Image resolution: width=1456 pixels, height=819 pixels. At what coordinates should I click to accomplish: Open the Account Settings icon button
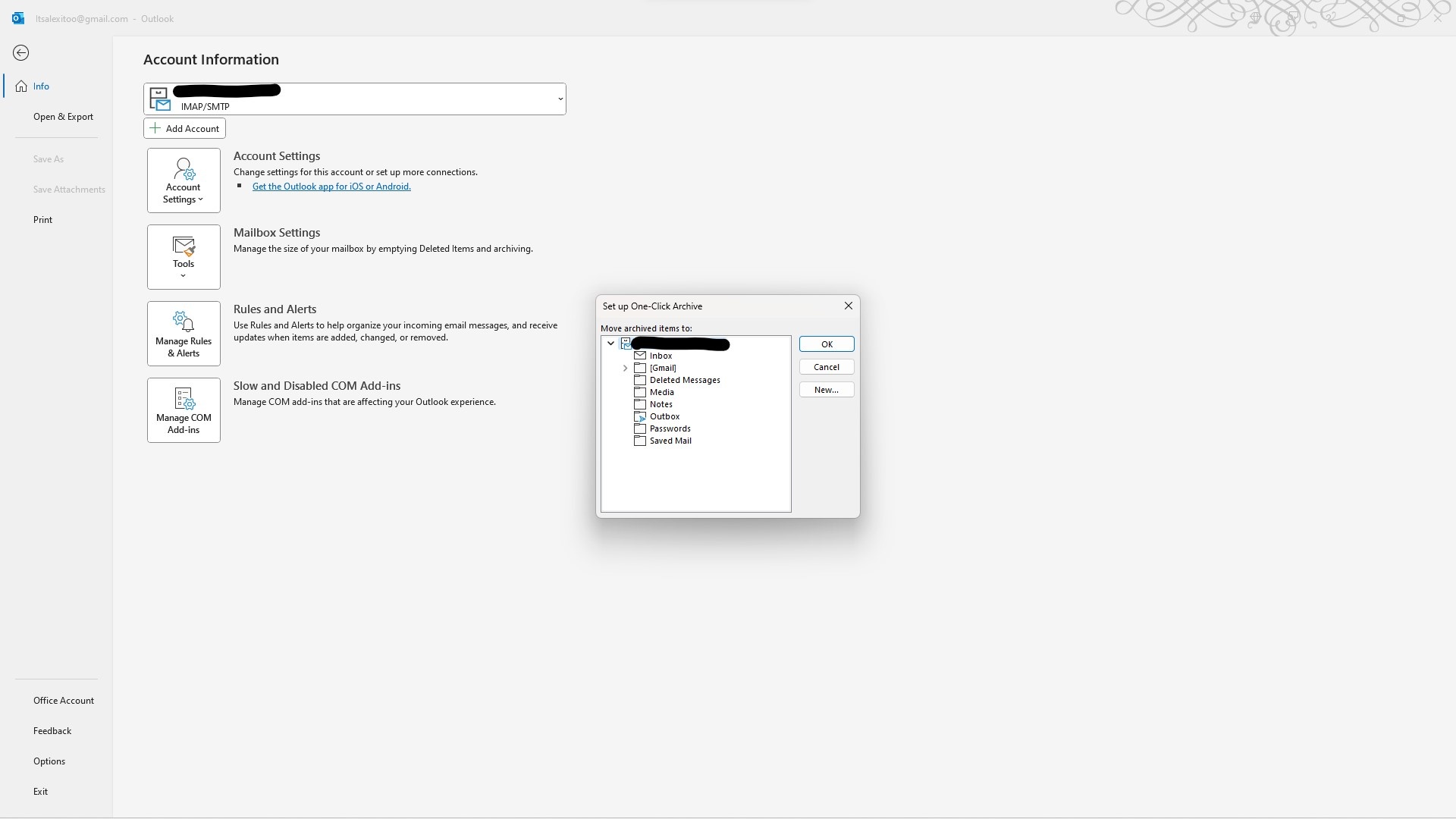pos(184,180)
